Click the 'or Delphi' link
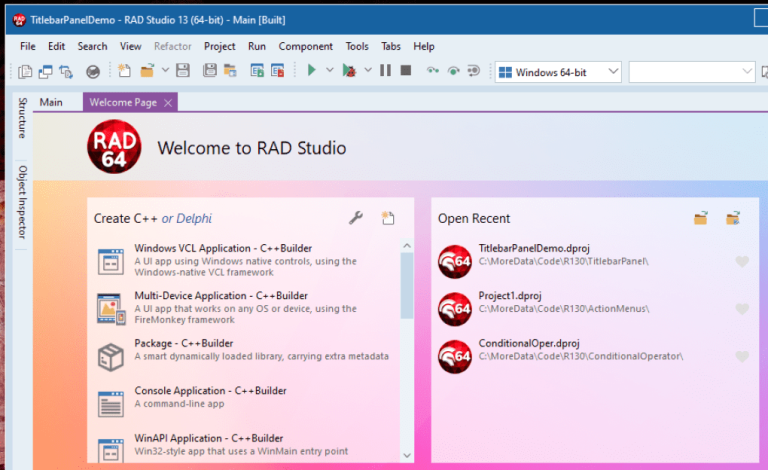Viewport: 768px width, 470px height. (187, 218)
